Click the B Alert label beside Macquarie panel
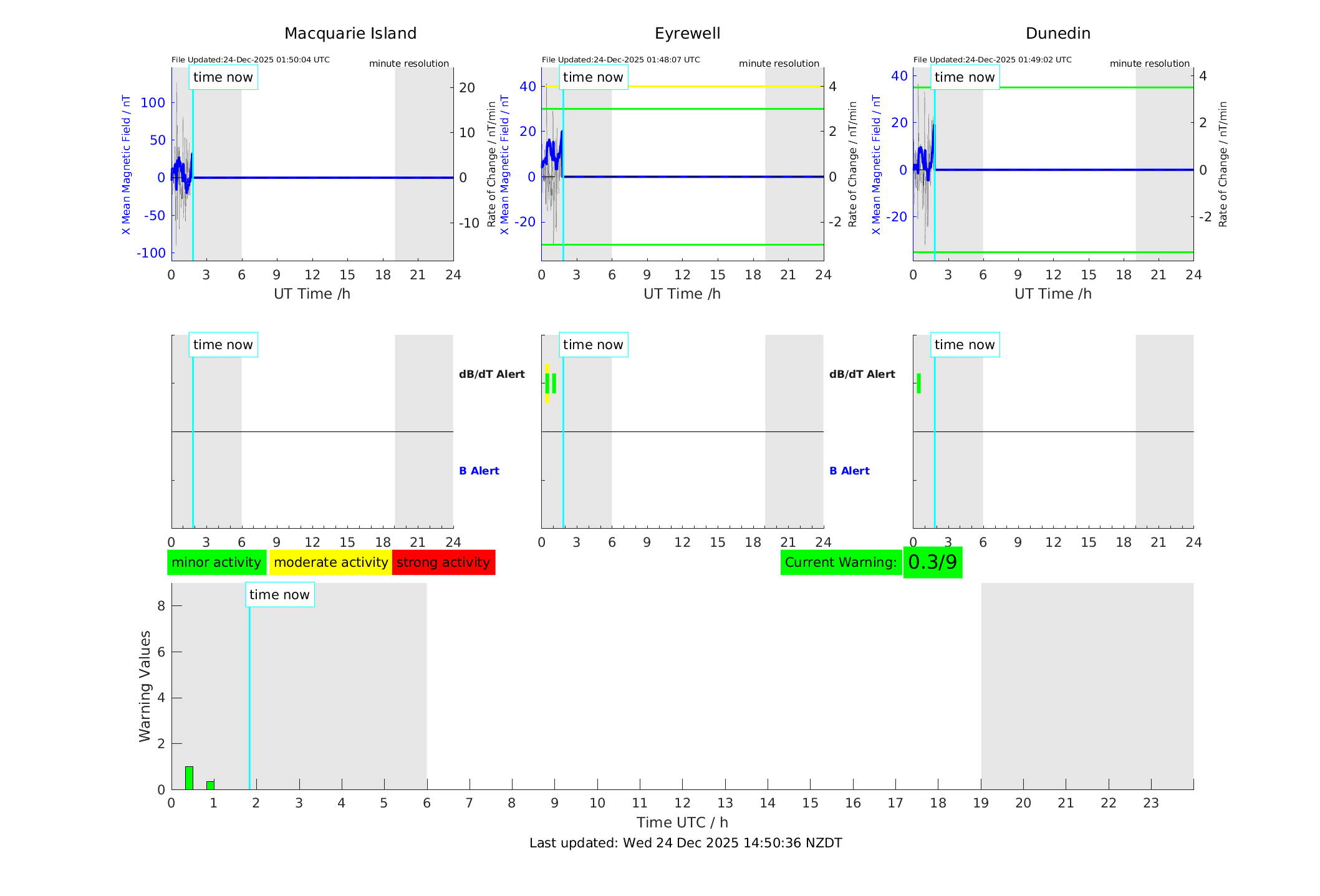The image size is (1320, 896). tap(479, 471)
